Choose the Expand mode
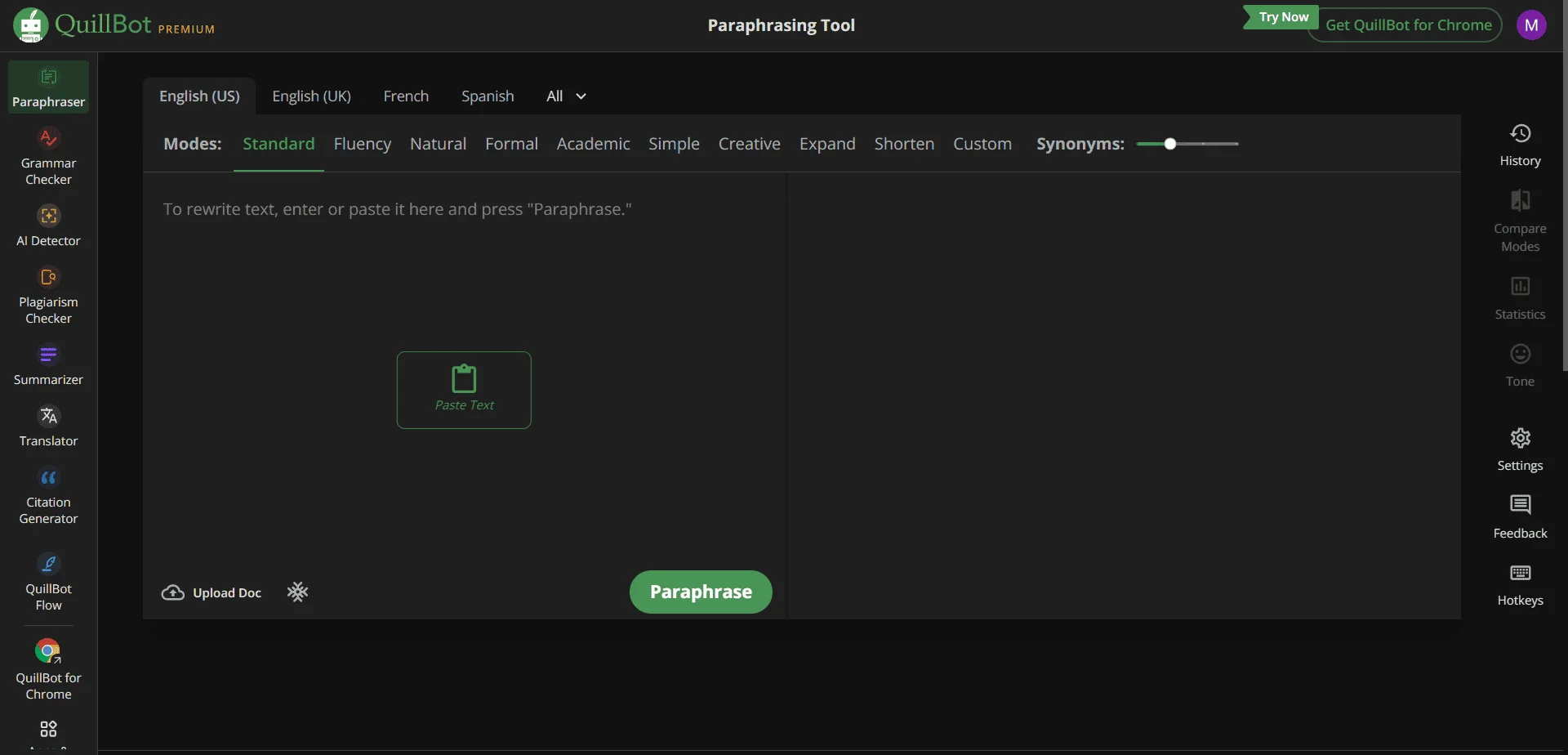Screen dimensions: 1568x755 click(827, 144)
